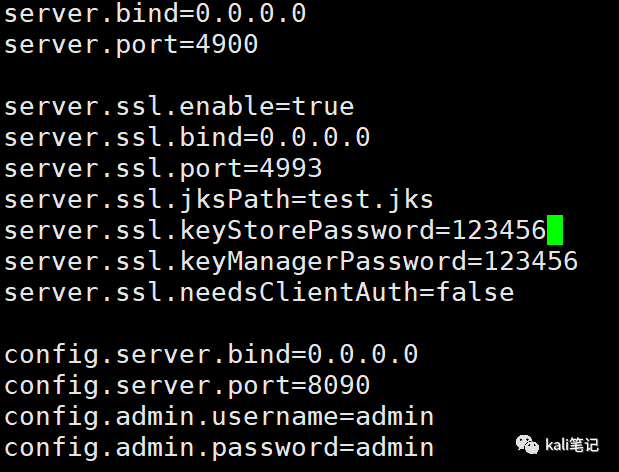Click the 4900 value of server.port

(226, 45)
